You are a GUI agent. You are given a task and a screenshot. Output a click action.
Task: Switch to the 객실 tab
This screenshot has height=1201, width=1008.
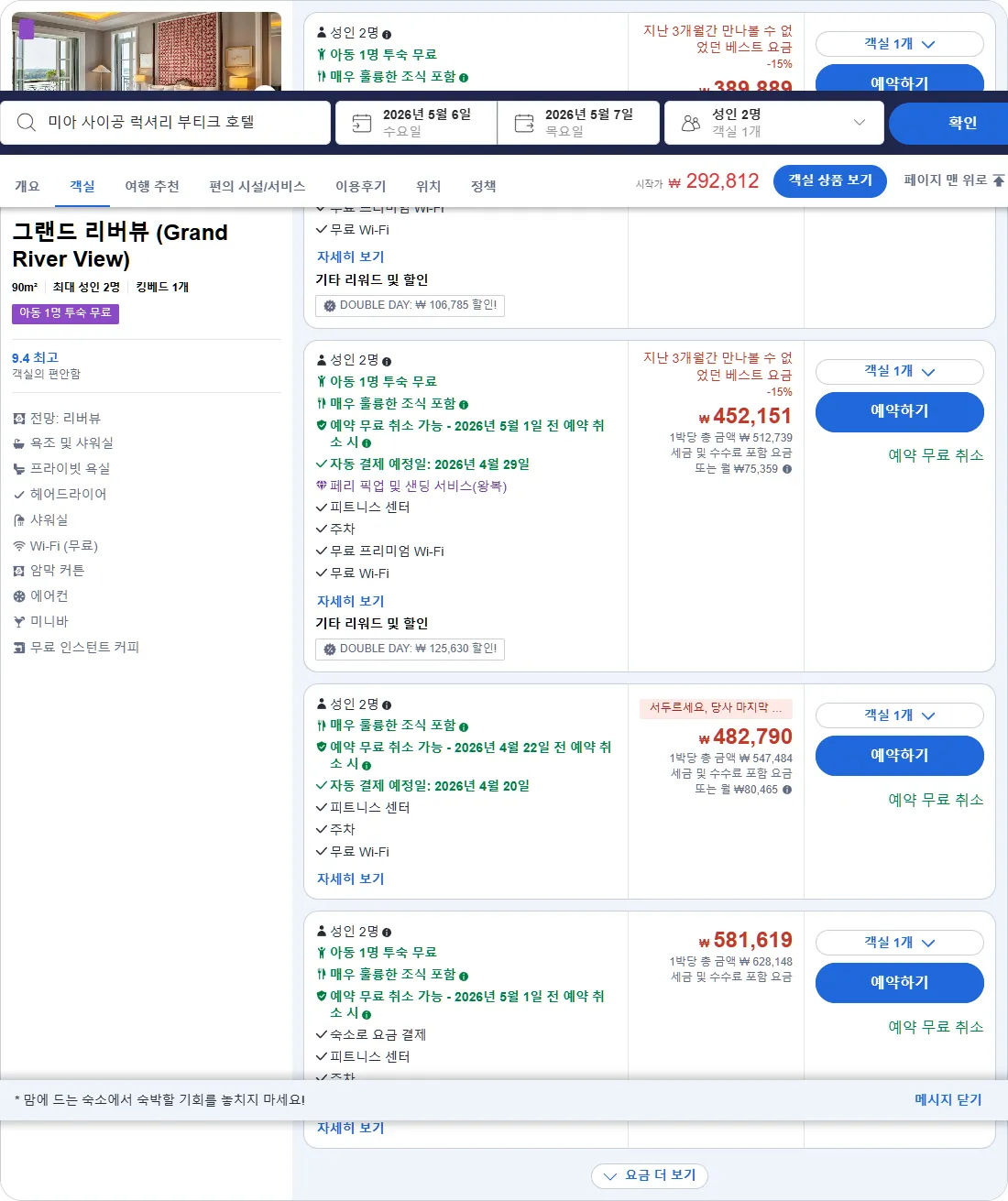[82, 186]
